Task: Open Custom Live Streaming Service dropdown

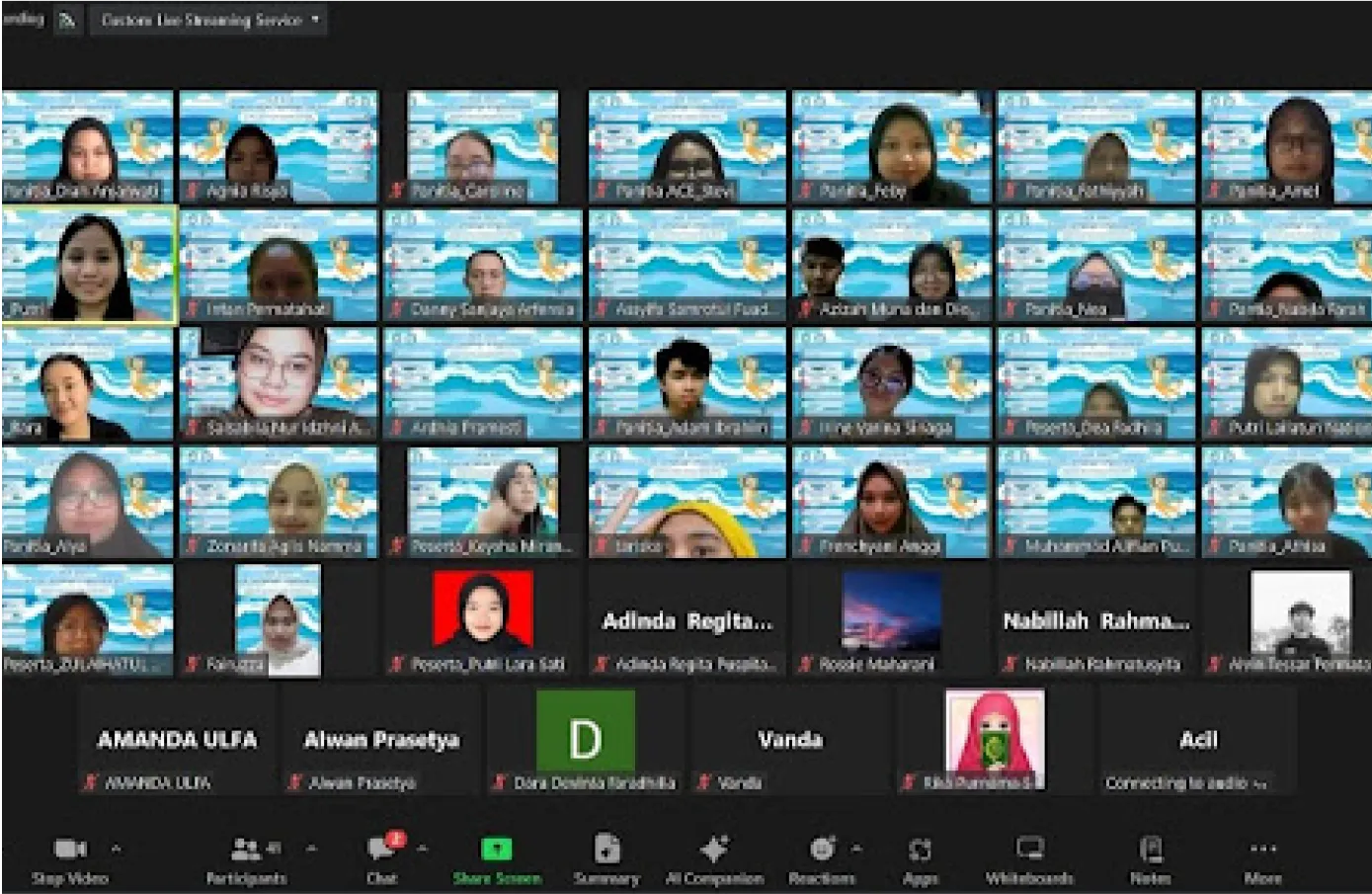Action: click(209, 20)
